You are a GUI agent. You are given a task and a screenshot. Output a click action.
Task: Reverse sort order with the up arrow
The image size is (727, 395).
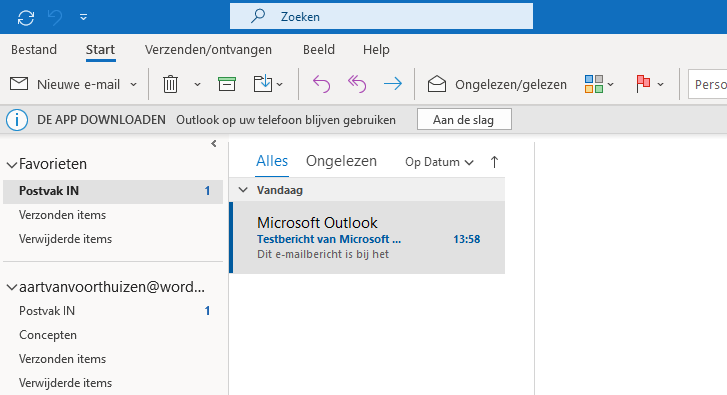(x=494, y=162)
